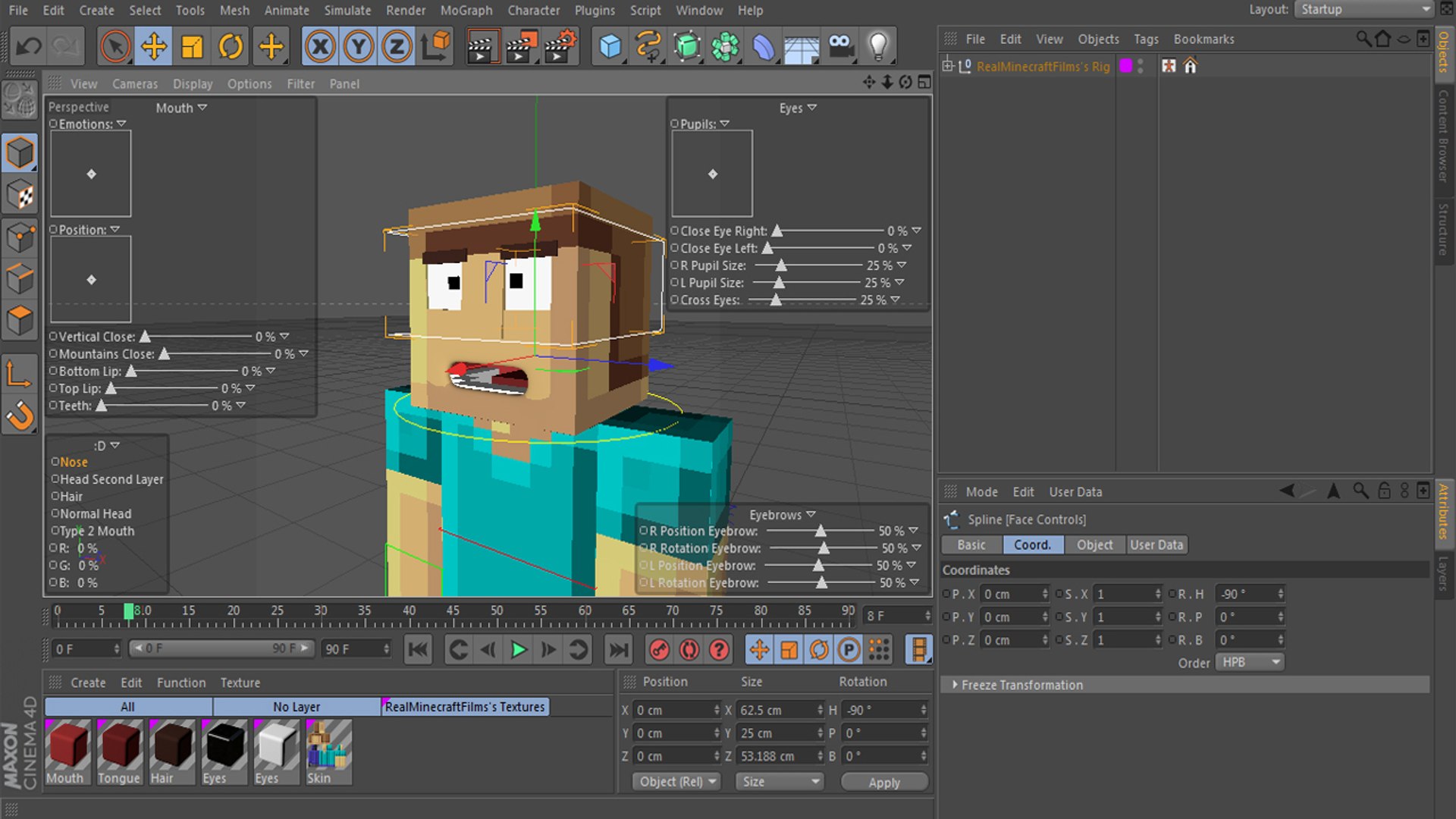Open the Simulate menu
Viewport: 1456px width, 819px height.
click(347, 11)
